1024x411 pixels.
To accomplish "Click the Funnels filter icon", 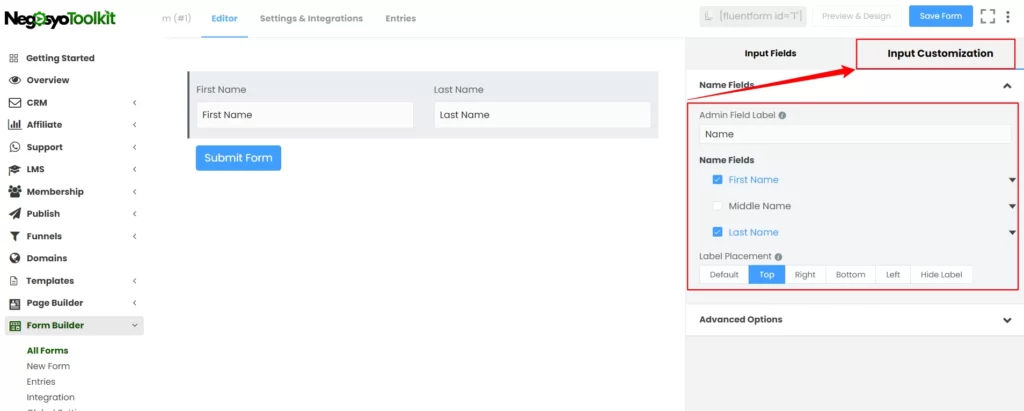I will point(14,236).
